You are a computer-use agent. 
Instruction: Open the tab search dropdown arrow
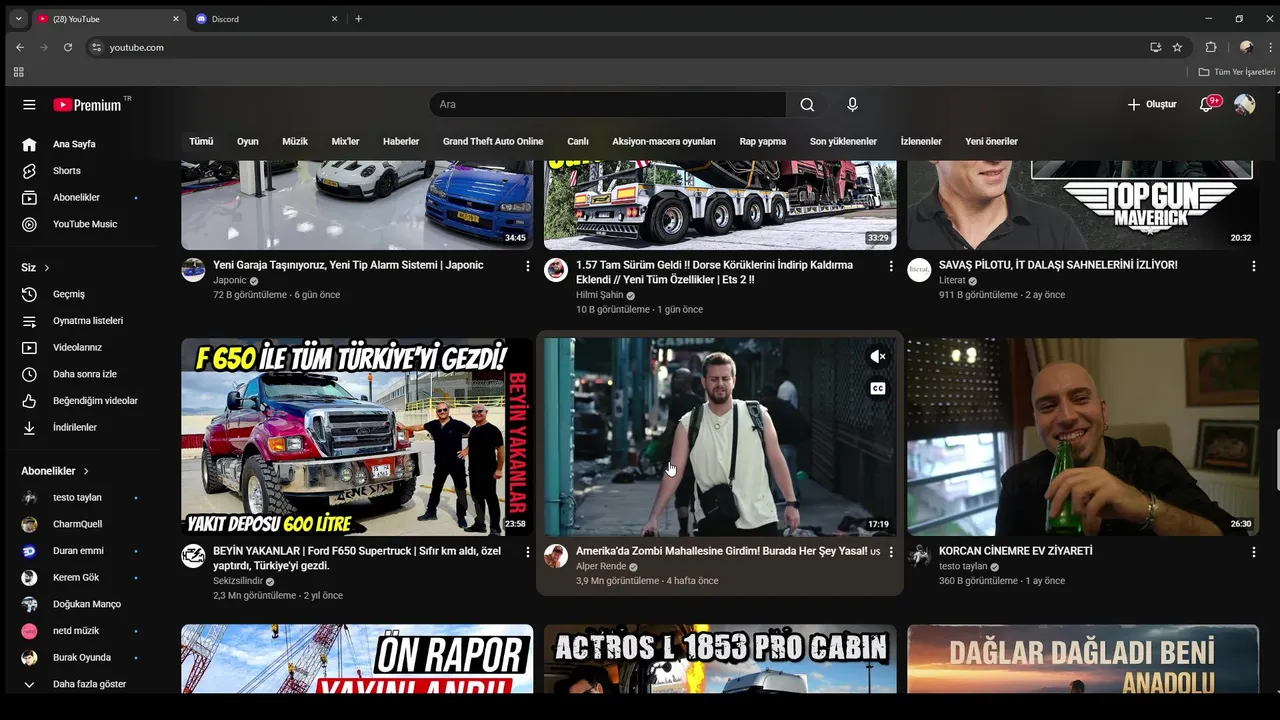(x=18, y=19)
